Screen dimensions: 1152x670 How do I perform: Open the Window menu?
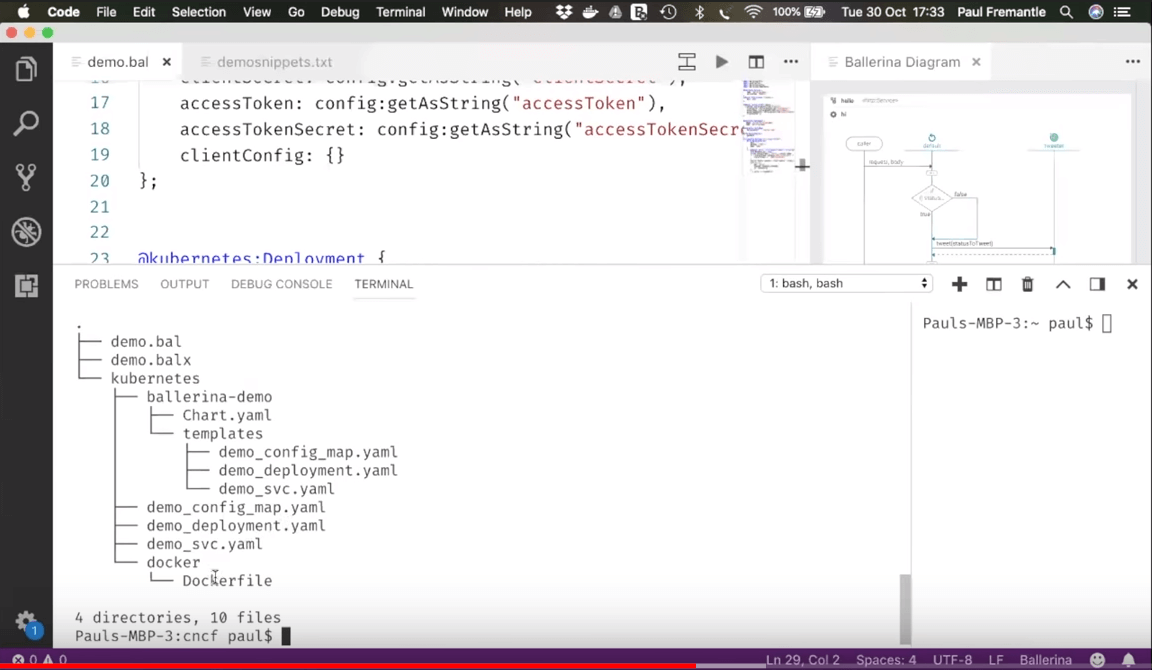point(464,12)
